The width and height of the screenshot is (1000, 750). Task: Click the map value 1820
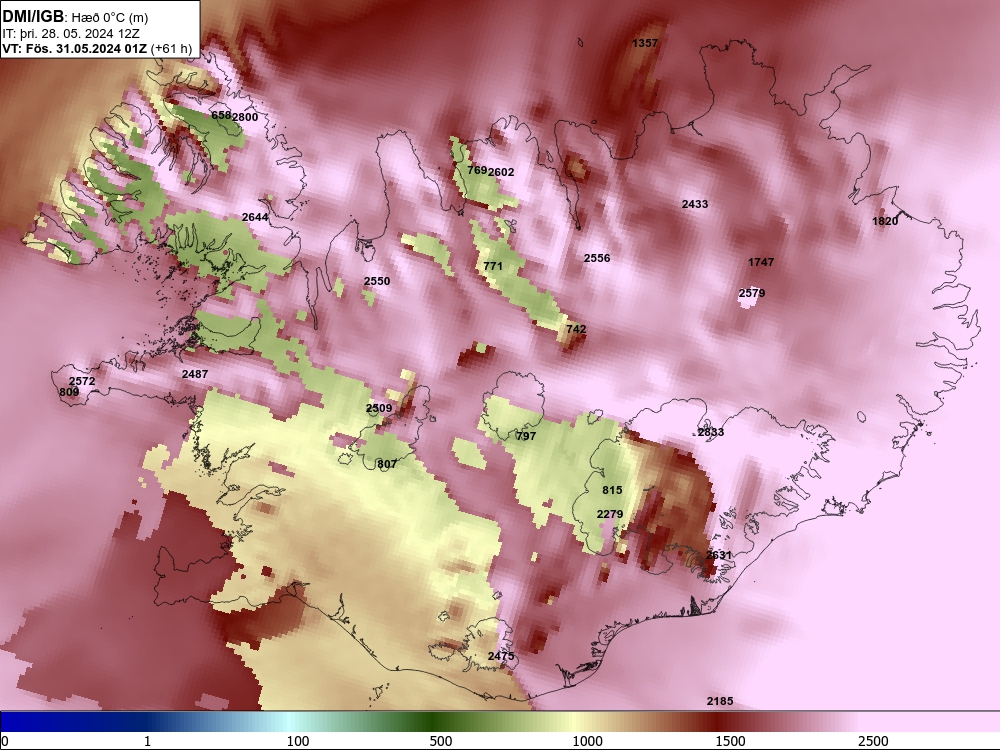point(885,221)
